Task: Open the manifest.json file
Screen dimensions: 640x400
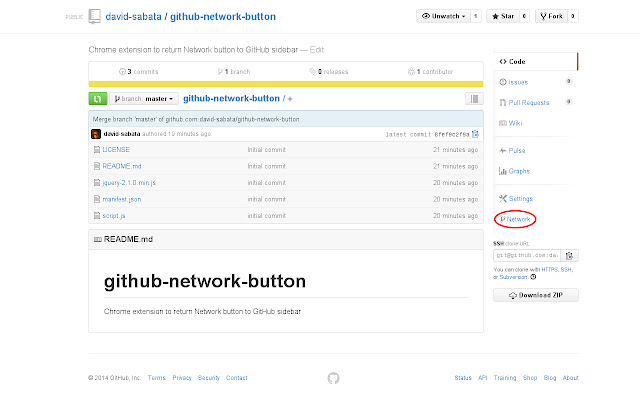Action: tap(122, 199)
